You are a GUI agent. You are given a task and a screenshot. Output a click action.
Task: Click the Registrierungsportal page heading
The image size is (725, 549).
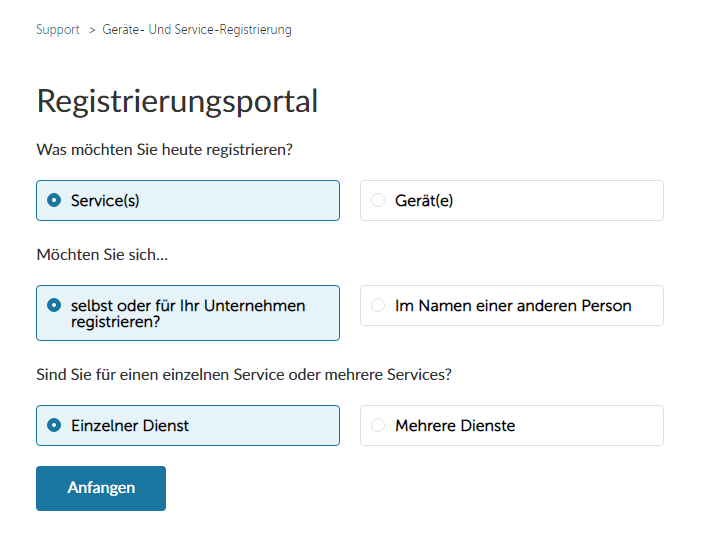[178, 102]
